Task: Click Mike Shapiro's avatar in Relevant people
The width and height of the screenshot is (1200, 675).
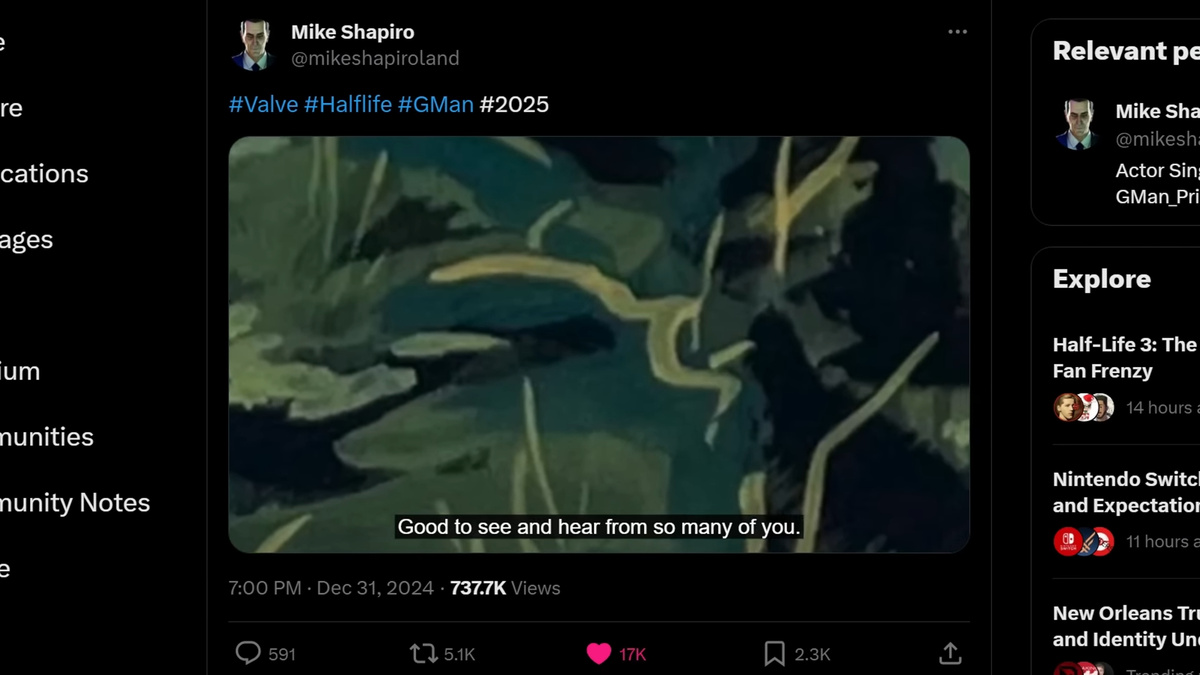Action: point(1079,125)
